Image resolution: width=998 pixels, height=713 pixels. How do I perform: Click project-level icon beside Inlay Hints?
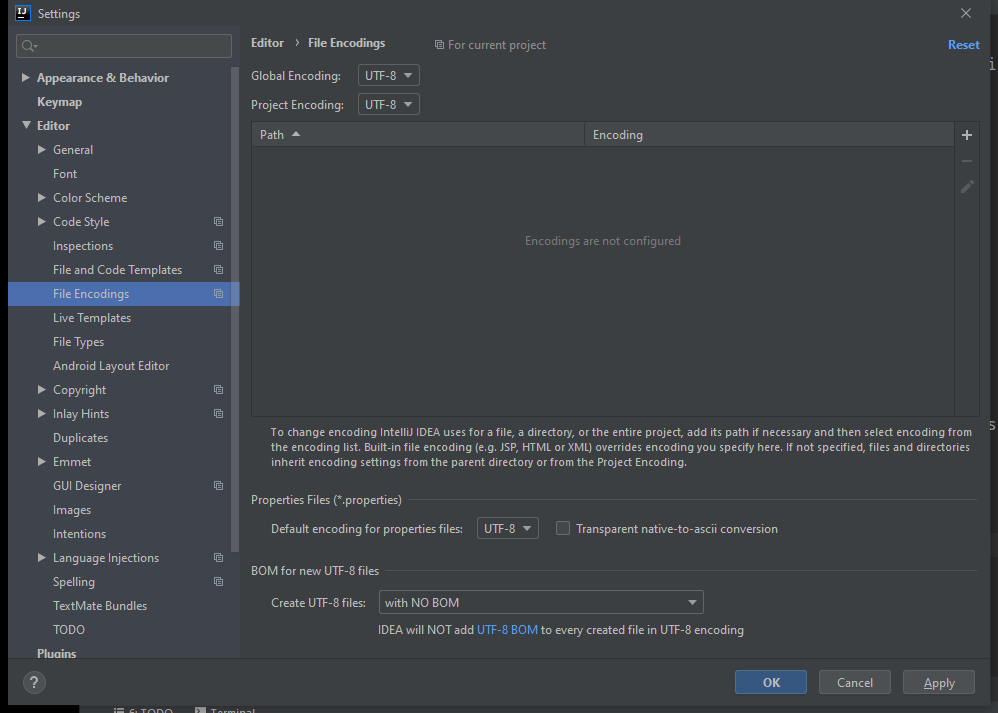pos(218,414)
